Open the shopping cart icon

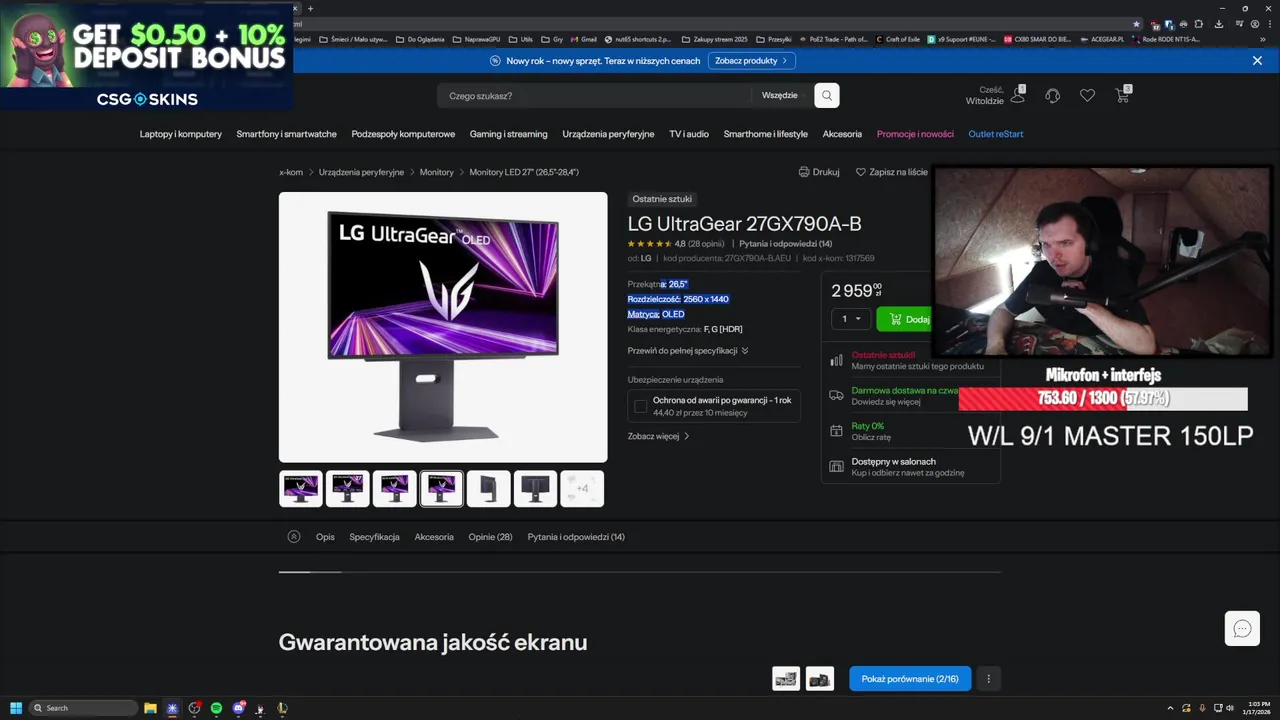tap(1122, 95)
